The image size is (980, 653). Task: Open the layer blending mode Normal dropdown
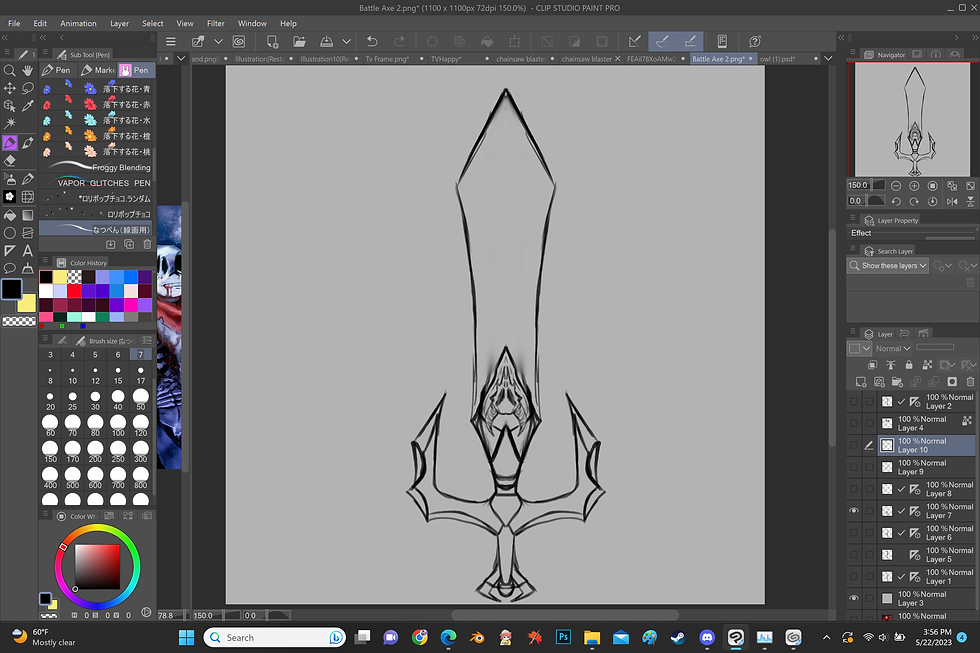[893, 348]
